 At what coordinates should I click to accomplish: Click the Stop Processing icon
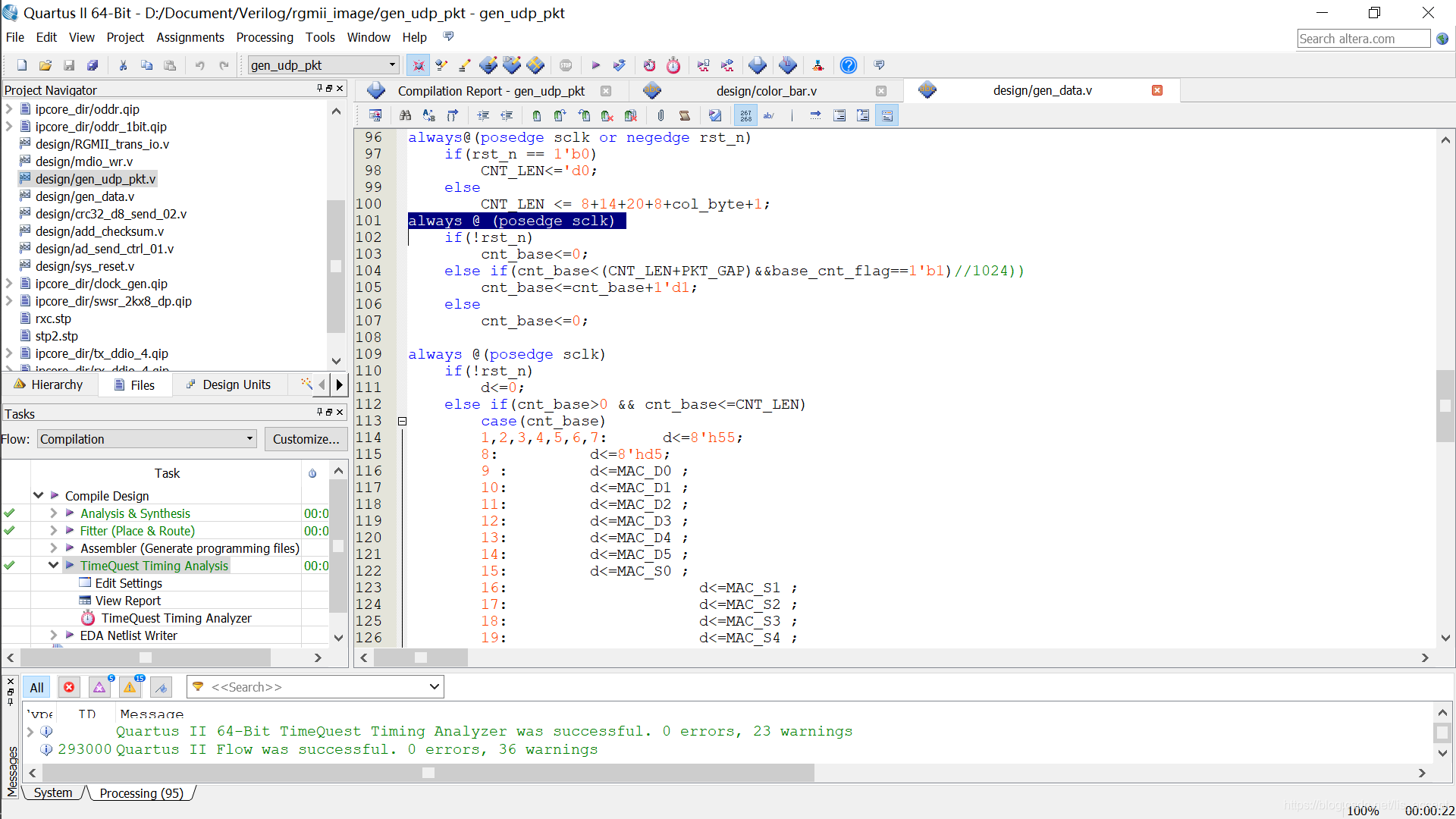pos(566,65)
